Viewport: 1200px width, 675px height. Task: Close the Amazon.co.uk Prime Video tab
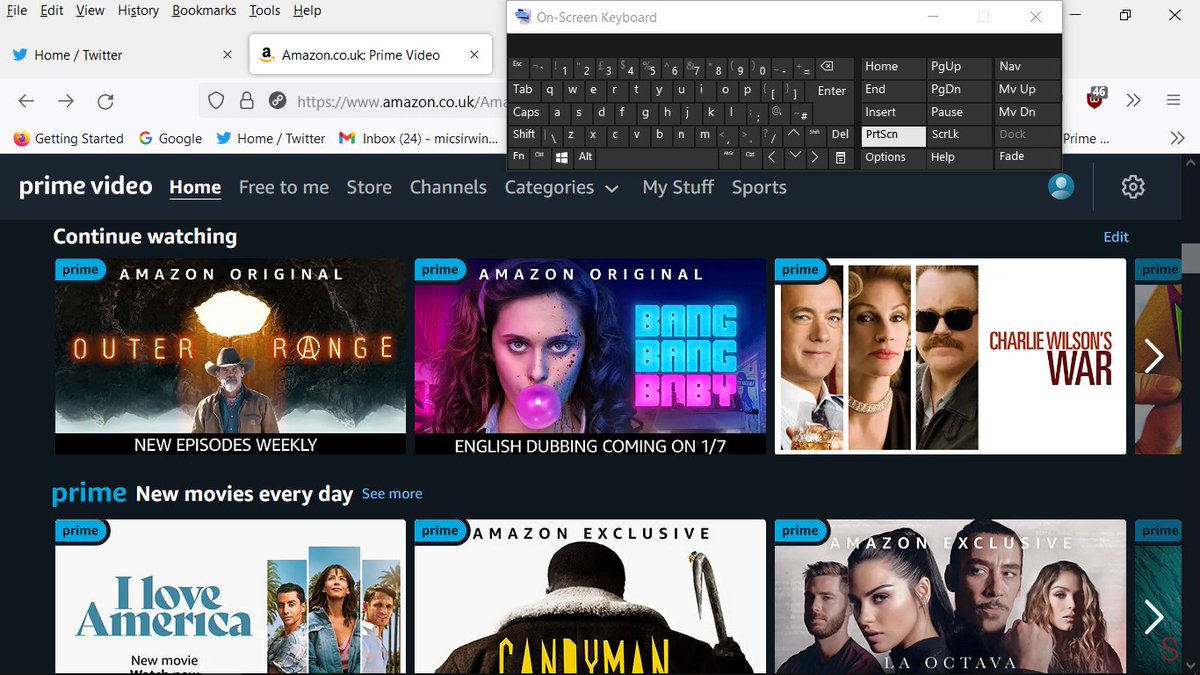pos(475,55)
